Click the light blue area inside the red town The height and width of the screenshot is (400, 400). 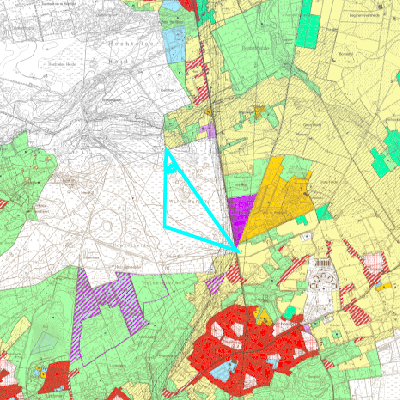pyautogui.click(x=224, y=371)
